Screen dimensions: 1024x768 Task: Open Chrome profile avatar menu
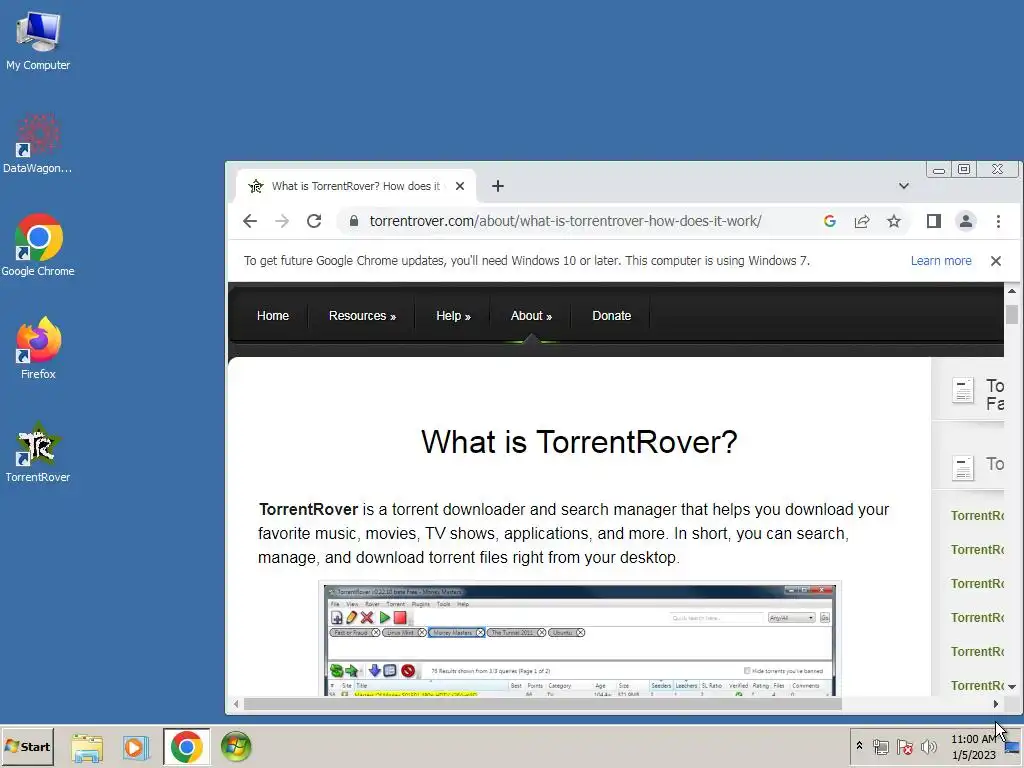tap(966, 221)
